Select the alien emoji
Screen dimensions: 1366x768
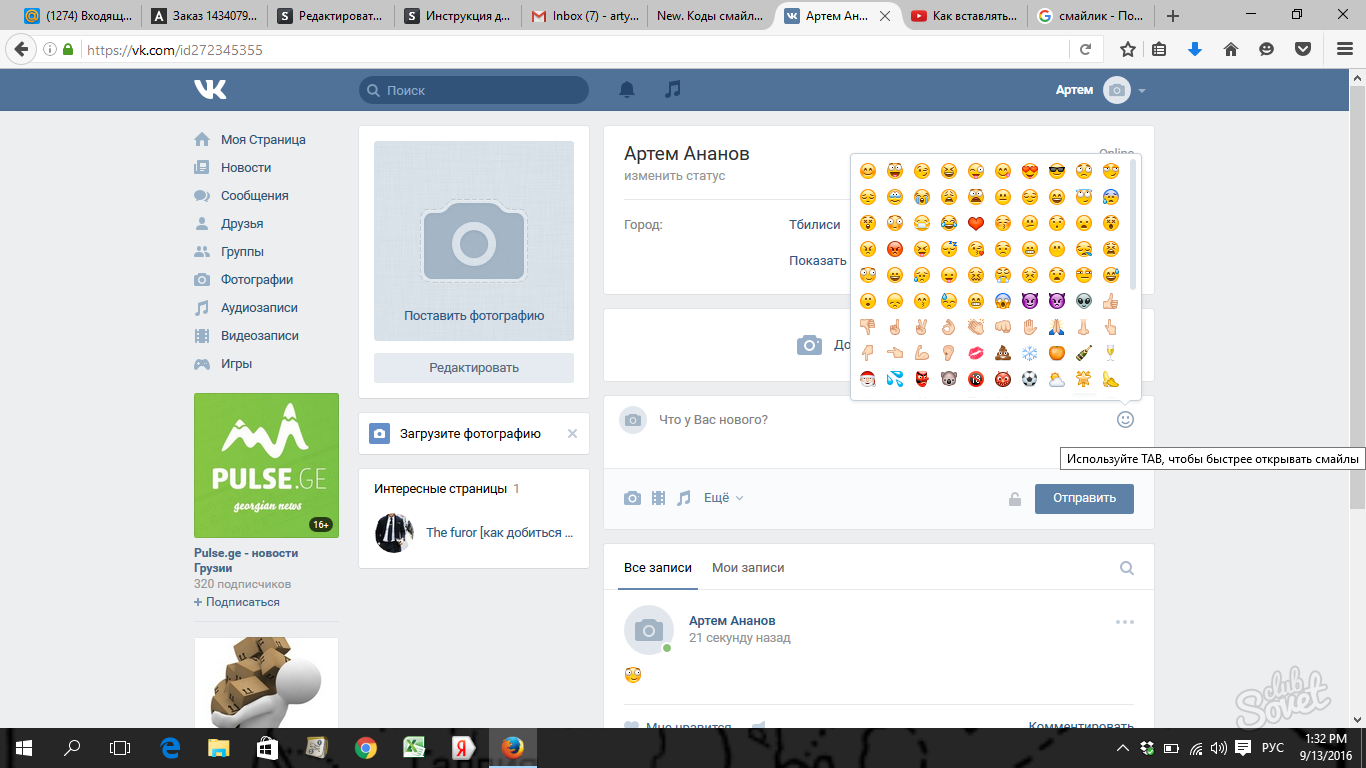[1083, 301]
